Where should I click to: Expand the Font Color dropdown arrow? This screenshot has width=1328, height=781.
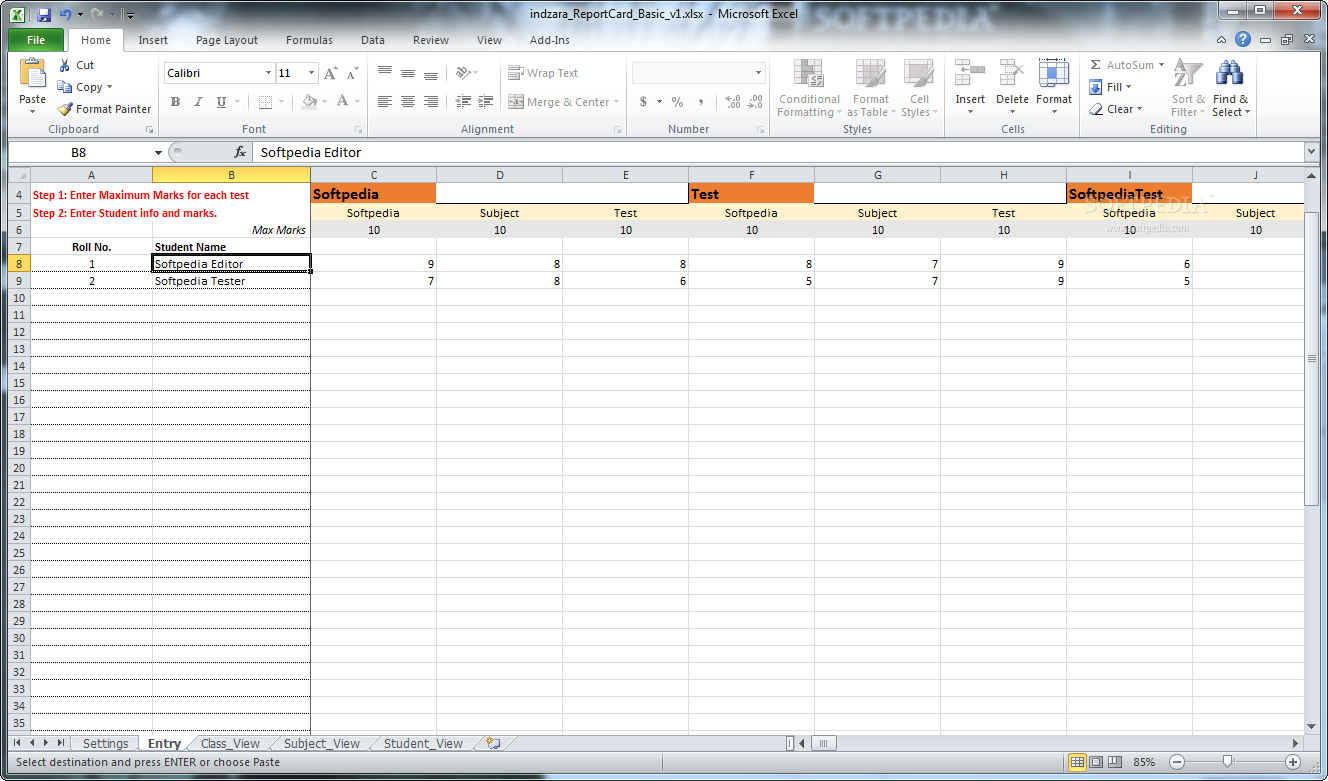point(357,102)
